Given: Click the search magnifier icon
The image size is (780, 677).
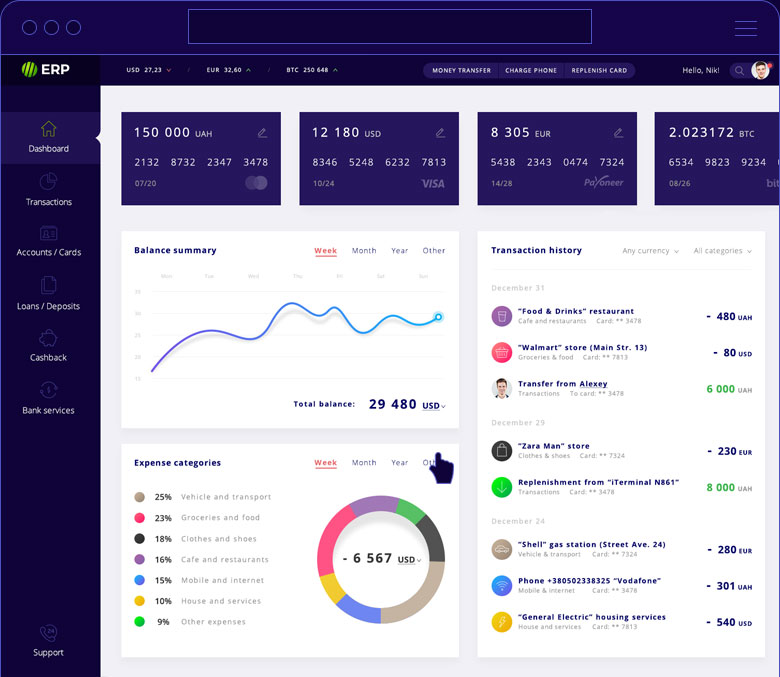Looking at the screenshot, I should pyautogui.click(x=739, y=71).
